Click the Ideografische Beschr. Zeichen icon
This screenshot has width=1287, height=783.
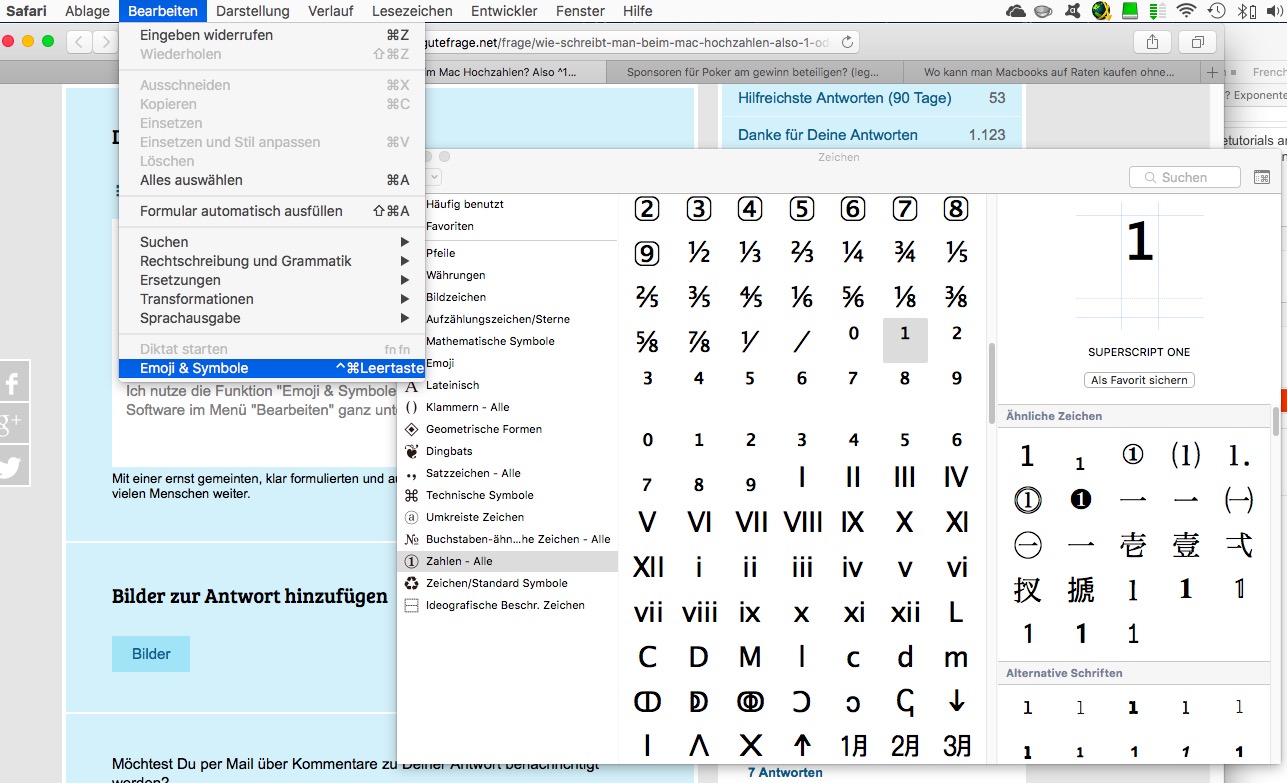point(411,605)
